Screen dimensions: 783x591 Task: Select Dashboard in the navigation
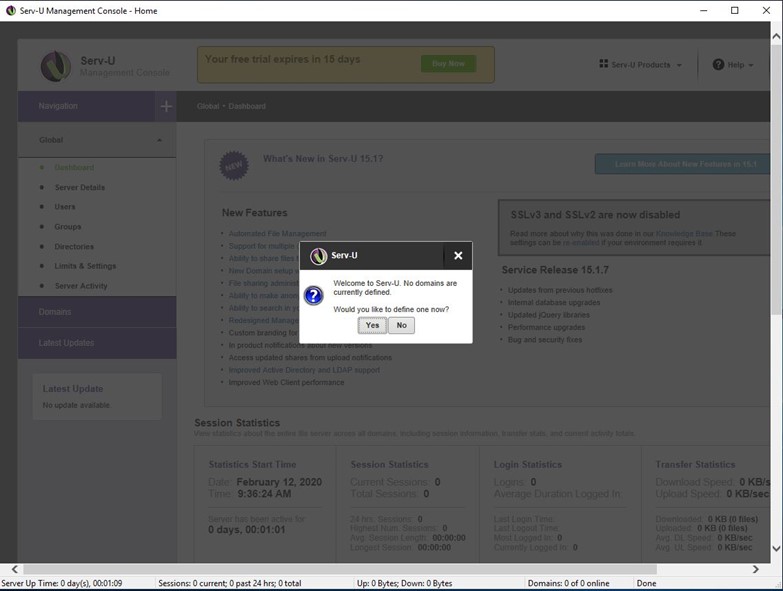click(x=74, y=168)
